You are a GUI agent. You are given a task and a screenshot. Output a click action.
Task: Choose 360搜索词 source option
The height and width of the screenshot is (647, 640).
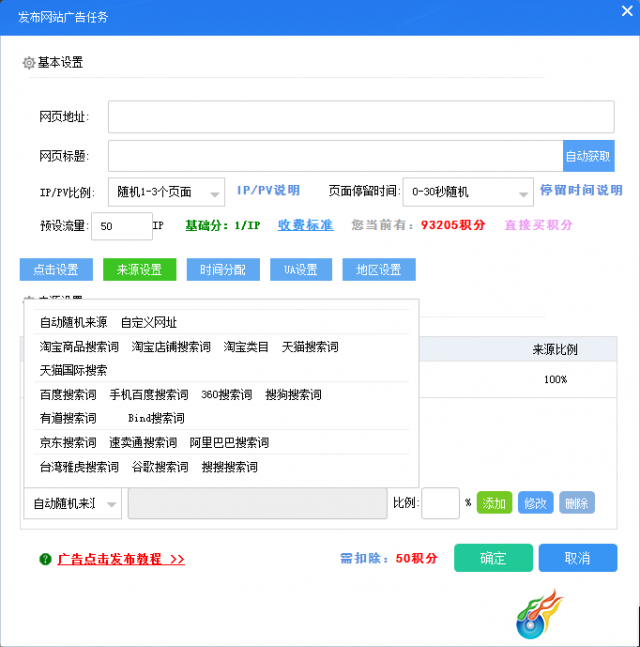pos(227,394)
